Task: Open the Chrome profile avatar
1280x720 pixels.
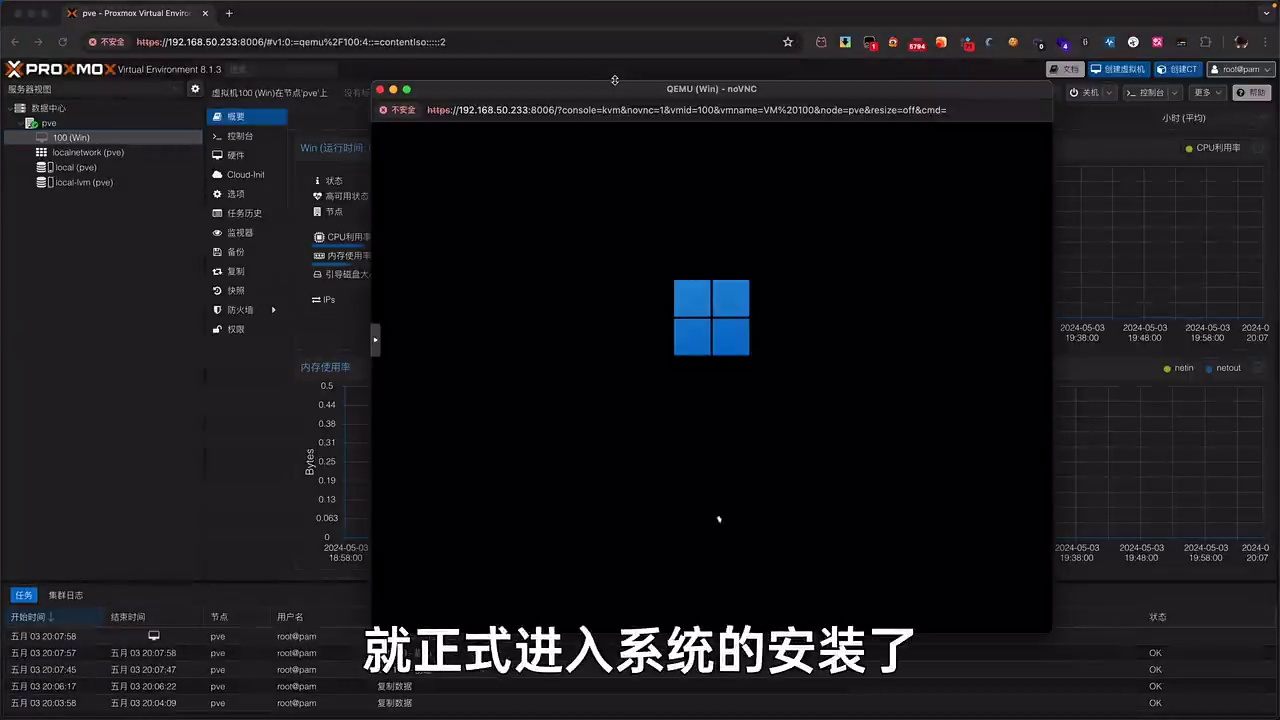Action: coord(1241,42)
